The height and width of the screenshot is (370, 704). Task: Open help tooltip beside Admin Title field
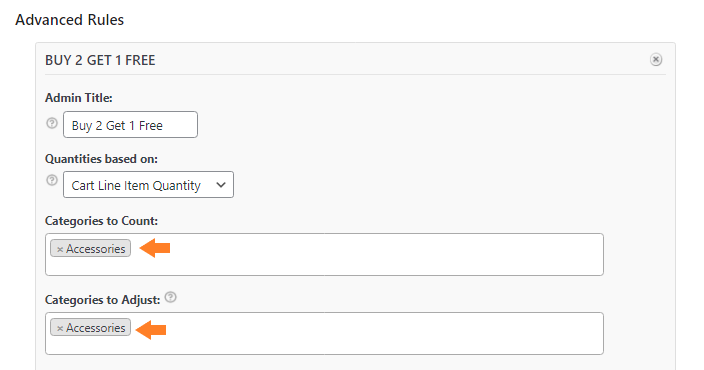(52, 123)
